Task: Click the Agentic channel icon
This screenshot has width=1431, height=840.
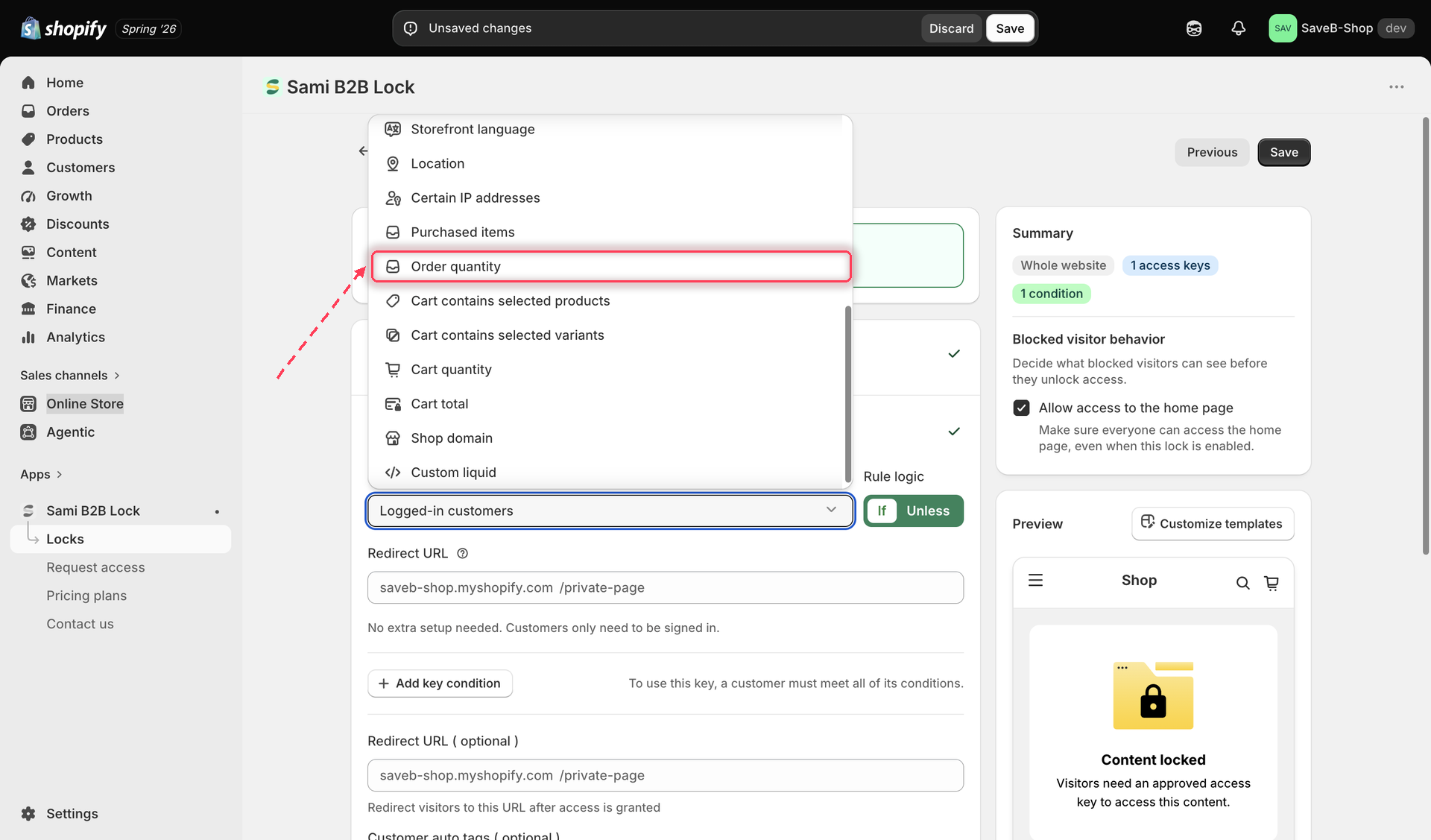Action: (x=28, y=432)
